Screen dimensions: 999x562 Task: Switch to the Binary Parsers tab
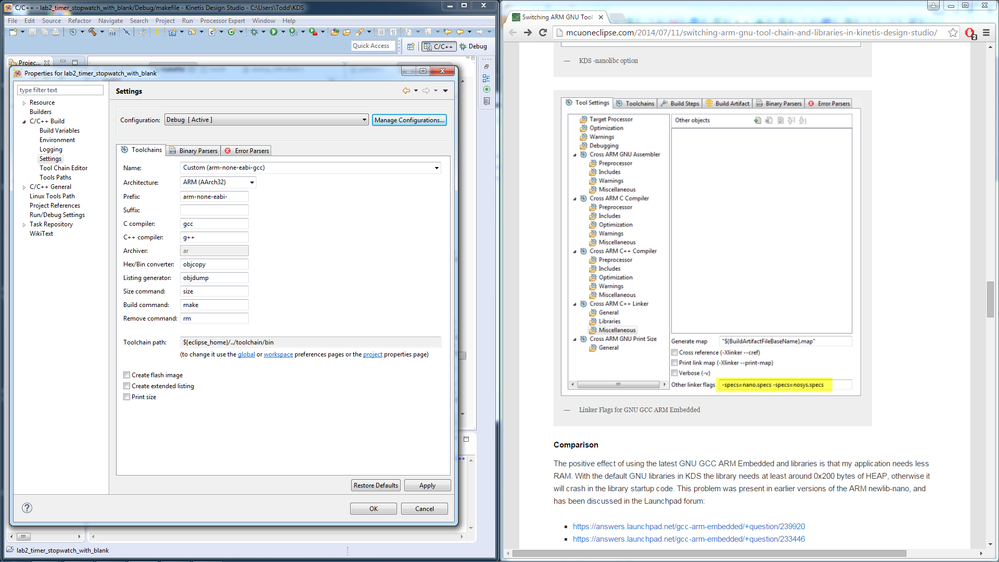pyautogui.click(x=193, y=151)
